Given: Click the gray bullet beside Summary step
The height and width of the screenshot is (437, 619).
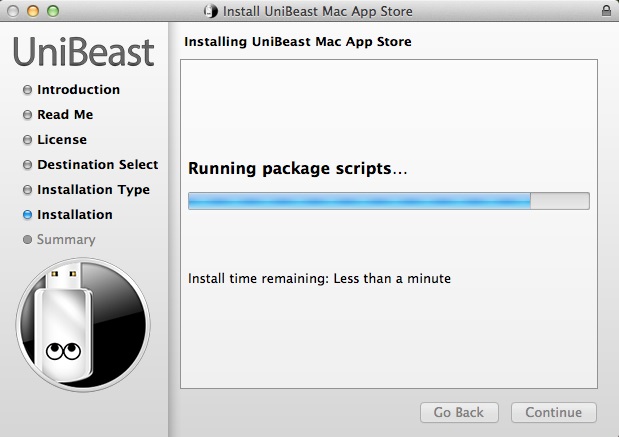Looking at the screenshot, I should click(x=27, y=240).
